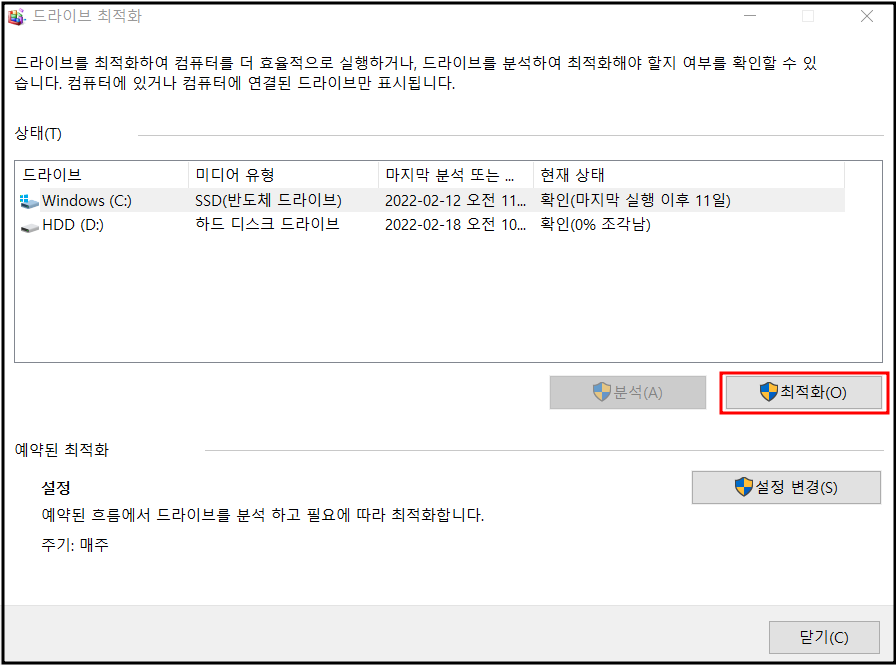This screenshot has width=896, height=665.
Task: Click the 2022-02-18 오전 10... date cell
Action: tap(455, 225)
